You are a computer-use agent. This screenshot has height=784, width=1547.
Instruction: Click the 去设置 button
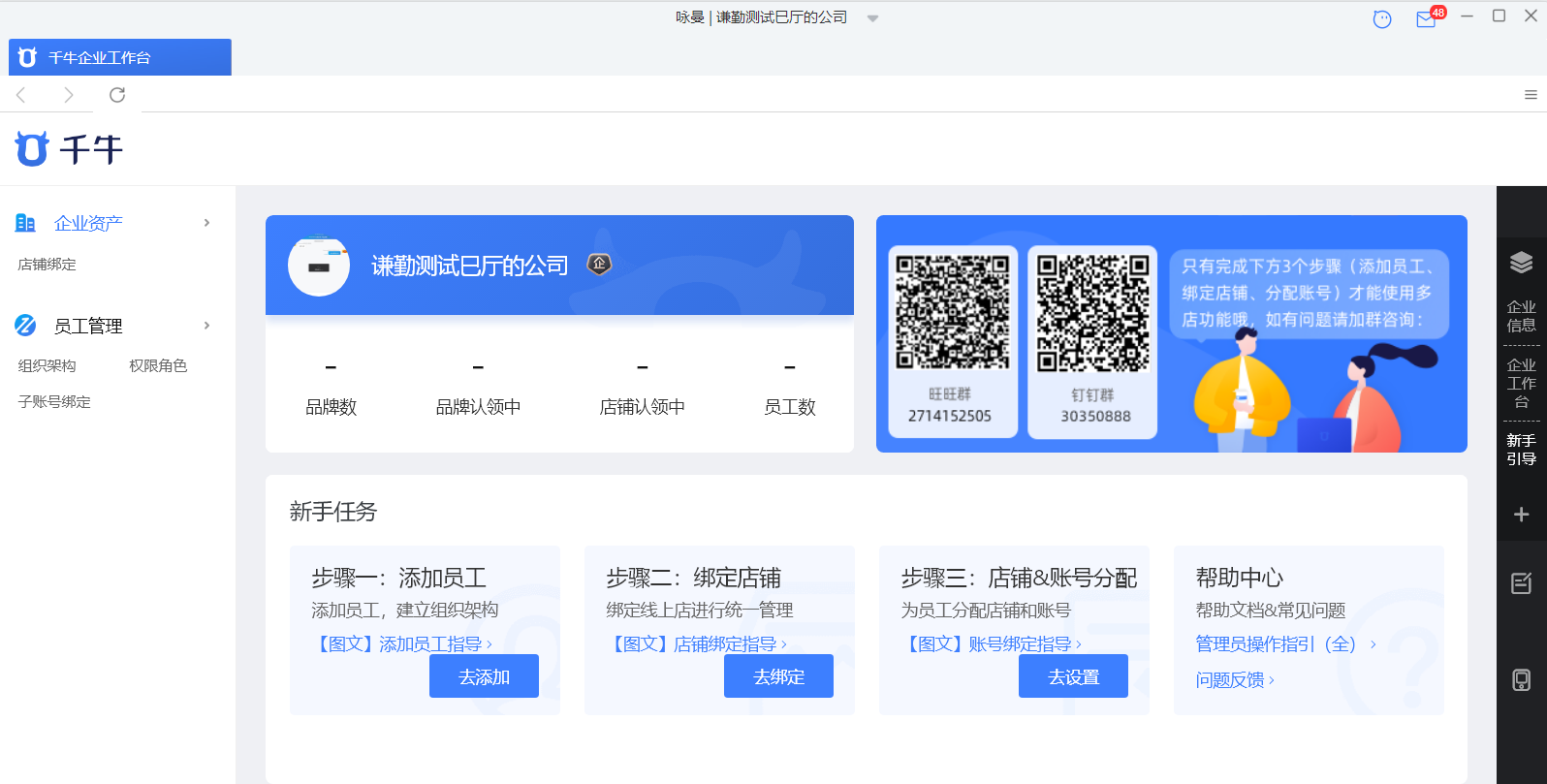1073,676
